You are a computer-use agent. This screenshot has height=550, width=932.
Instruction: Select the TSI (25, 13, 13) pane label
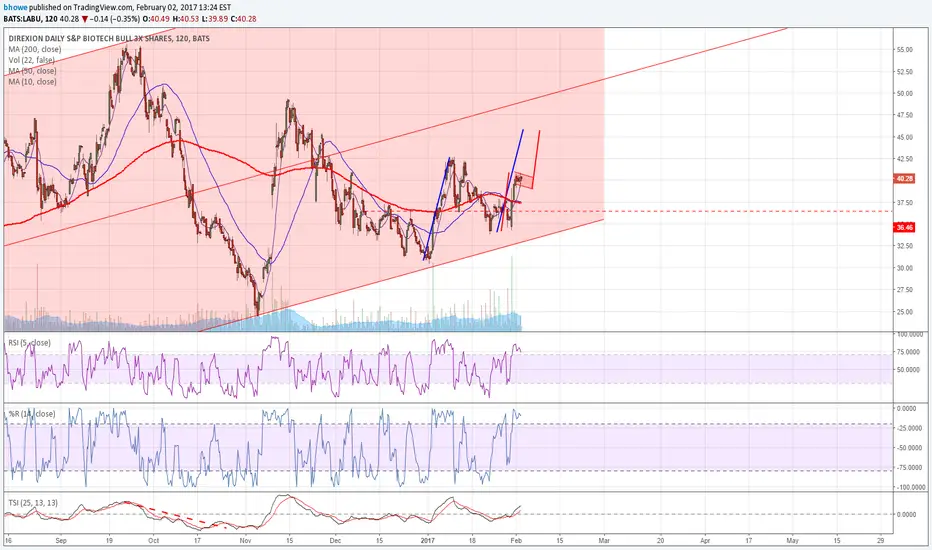(x=33, y=503)
